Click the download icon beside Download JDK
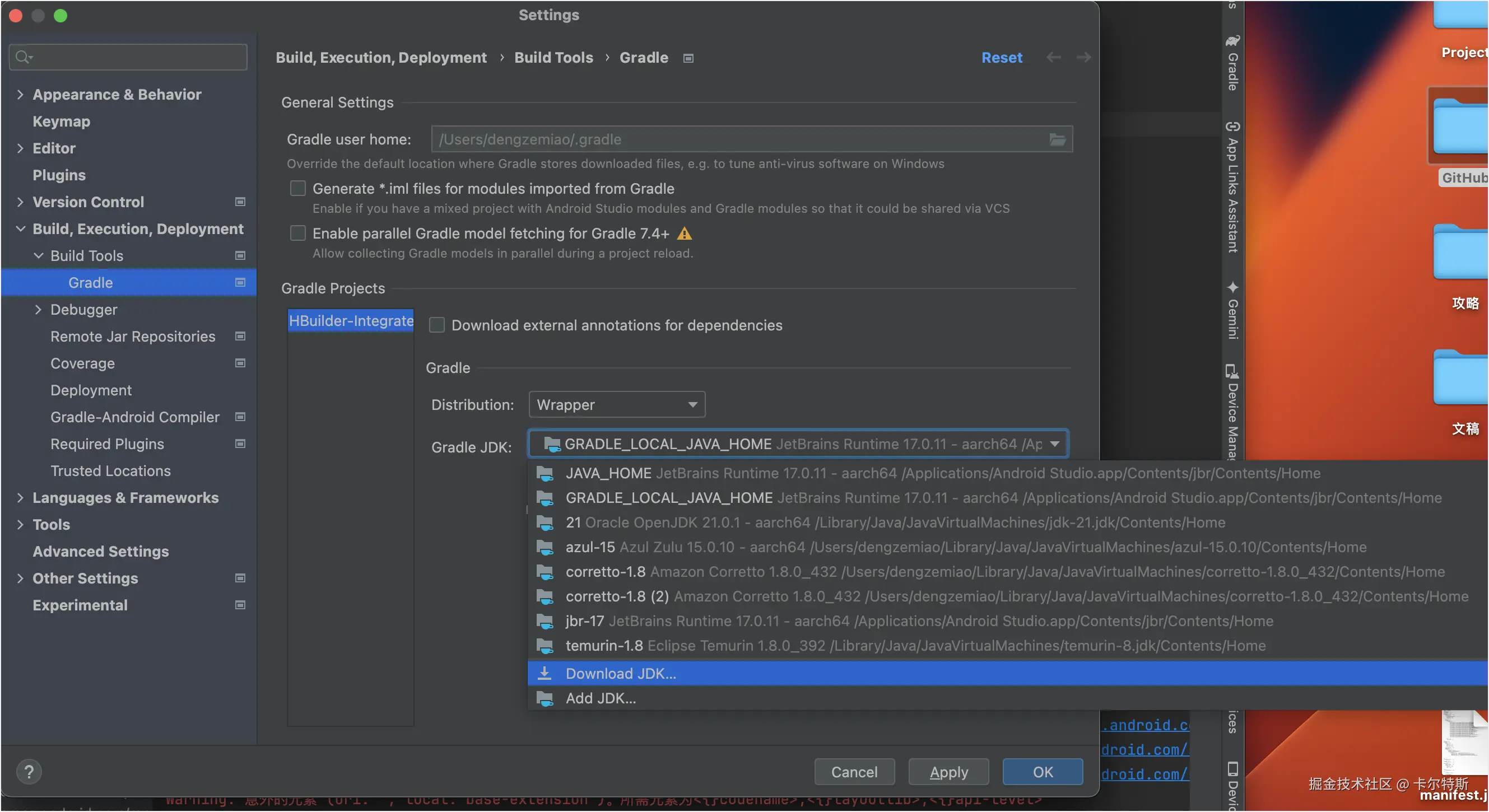 coord(545,673)
